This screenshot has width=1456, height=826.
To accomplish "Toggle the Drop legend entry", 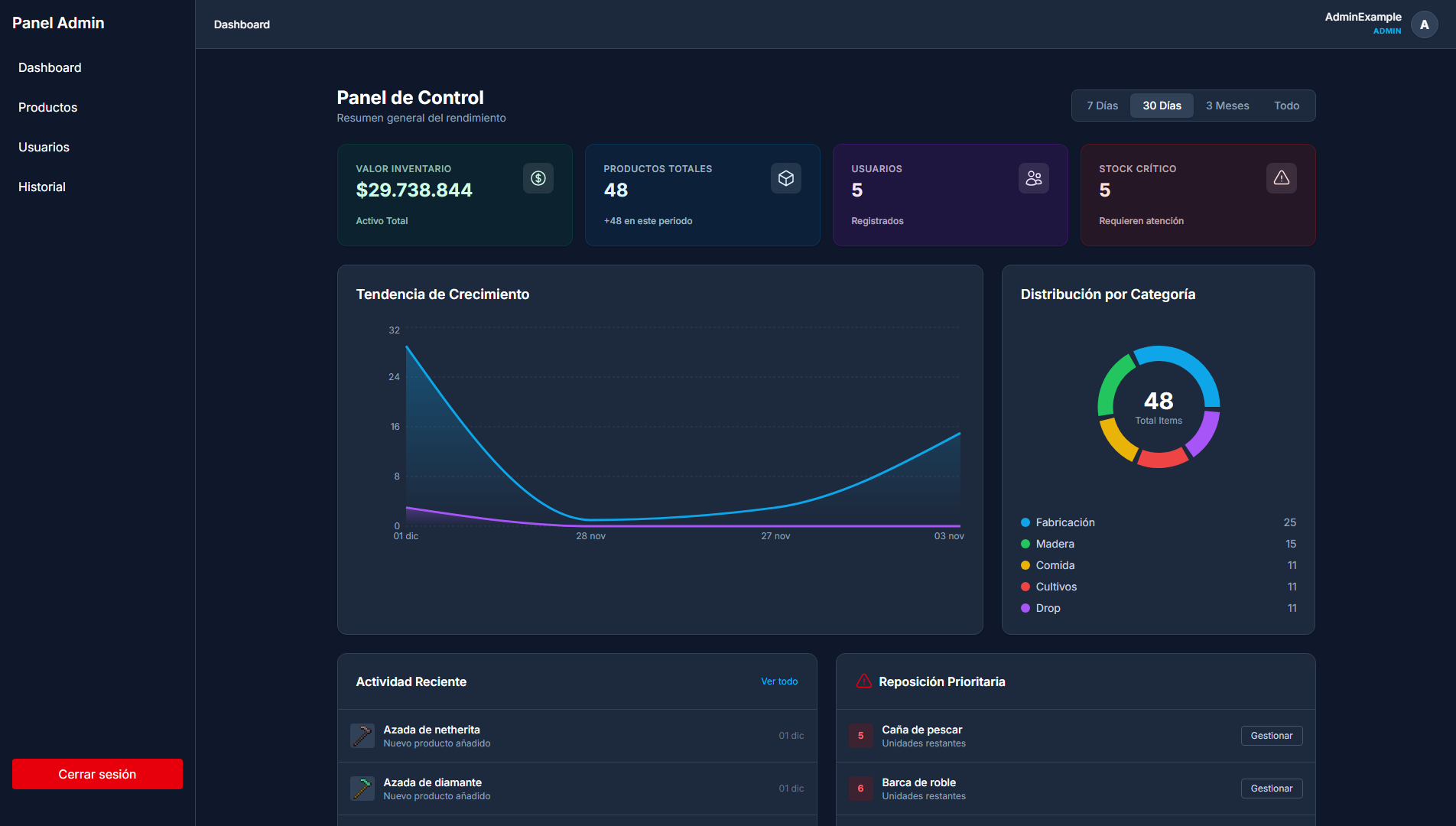I will tap(1048, 608).
